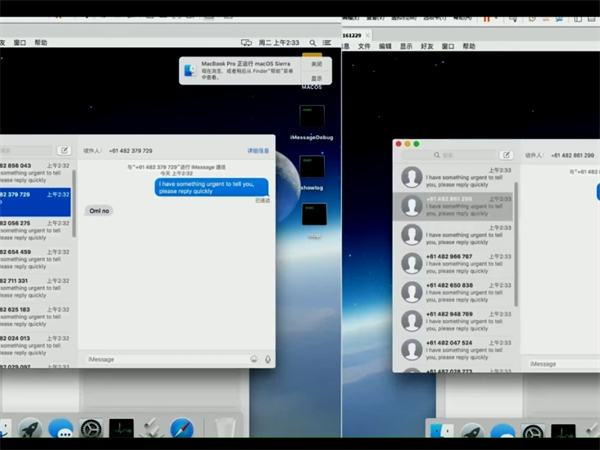
Task: Open the iMessageDebug desktop file
Action: coord(312,120)
